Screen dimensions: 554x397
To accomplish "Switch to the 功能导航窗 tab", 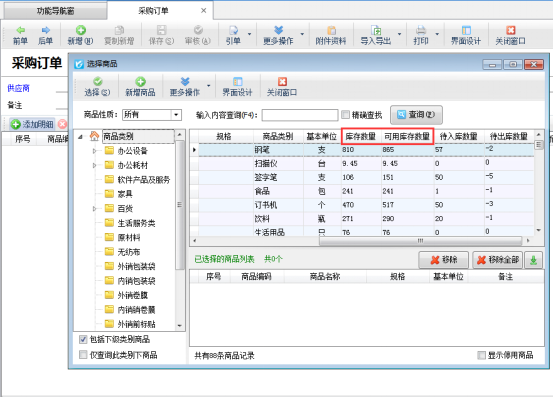I will pos(55,11).
